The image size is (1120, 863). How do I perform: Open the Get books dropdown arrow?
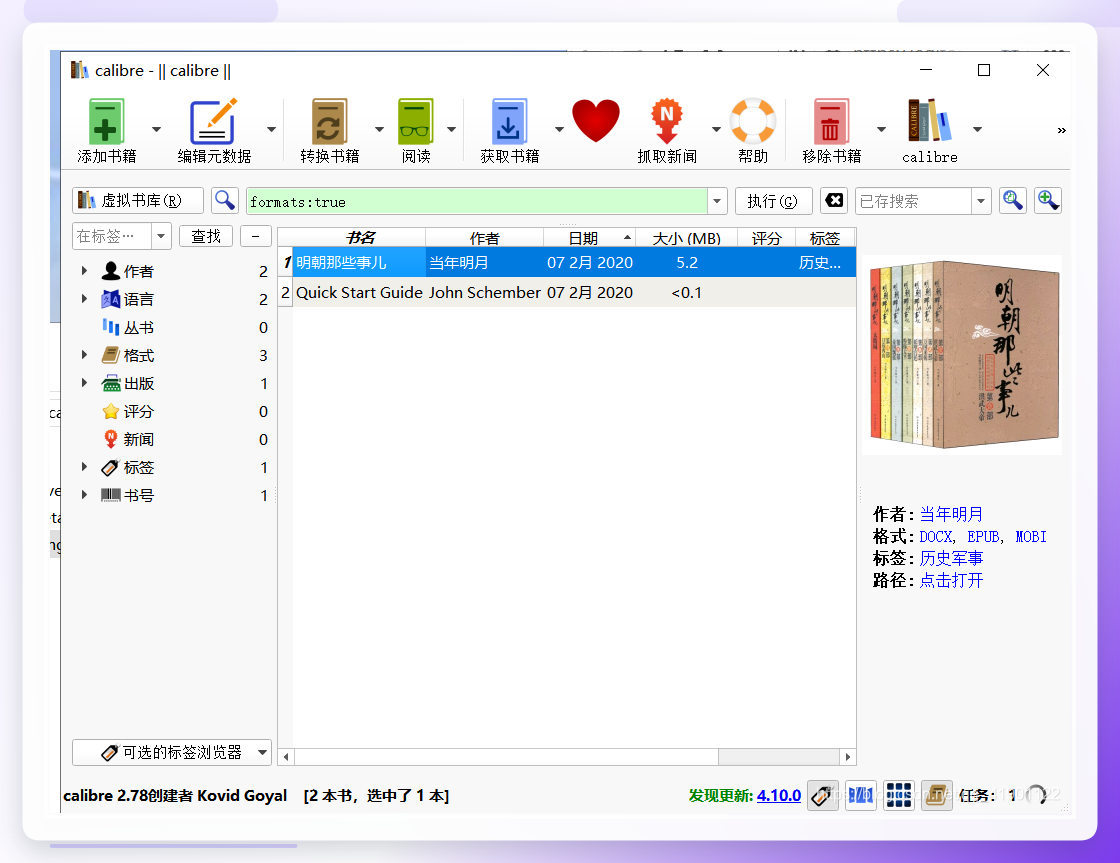click(559, 129)
